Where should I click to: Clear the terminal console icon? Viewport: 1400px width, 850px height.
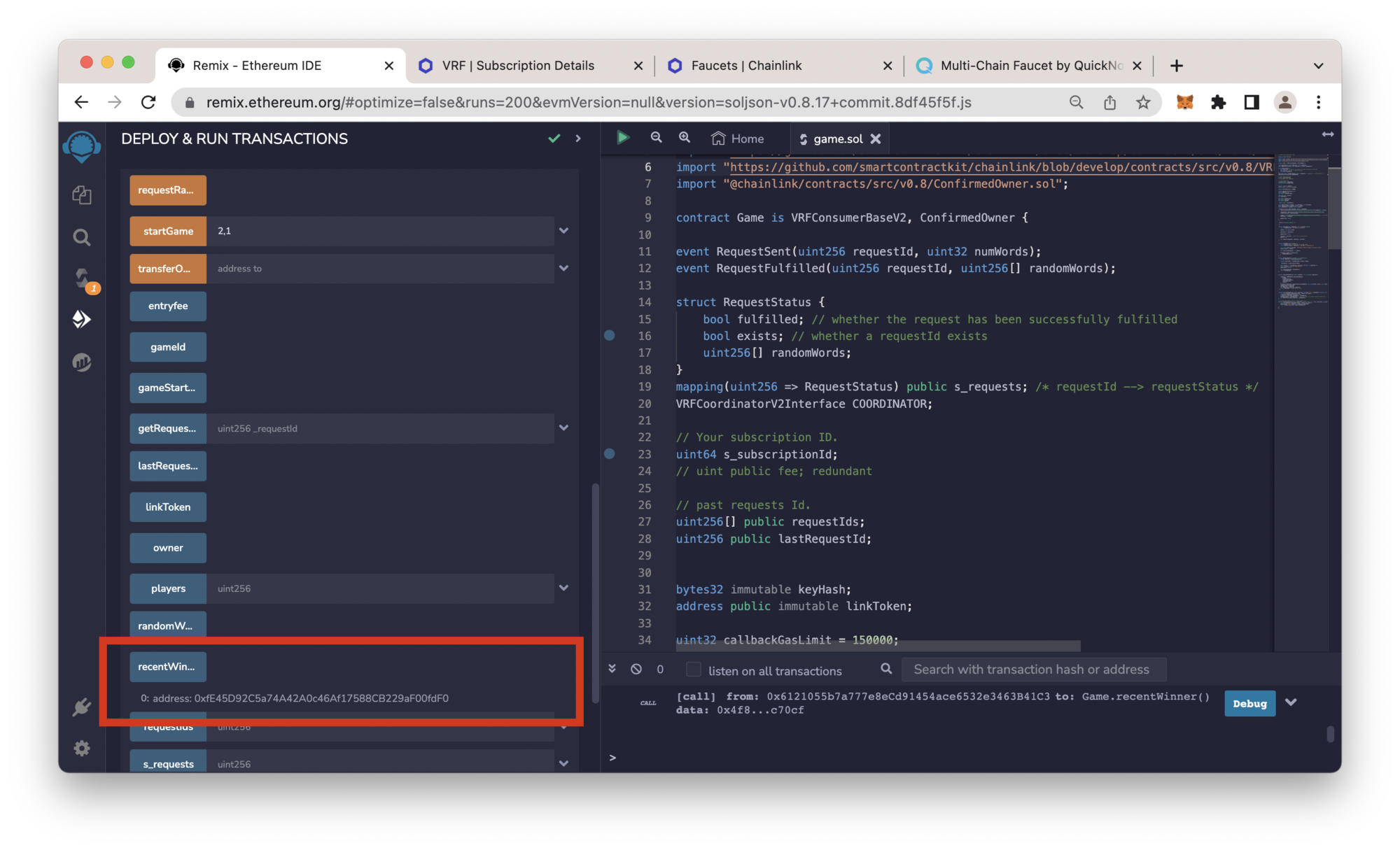click(x=636, y=669)
